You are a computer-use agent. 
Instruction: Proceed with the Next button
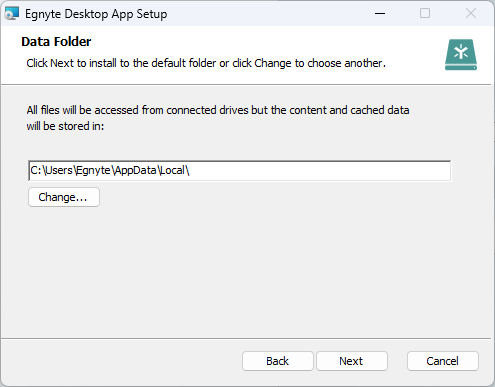coord(351,361)
